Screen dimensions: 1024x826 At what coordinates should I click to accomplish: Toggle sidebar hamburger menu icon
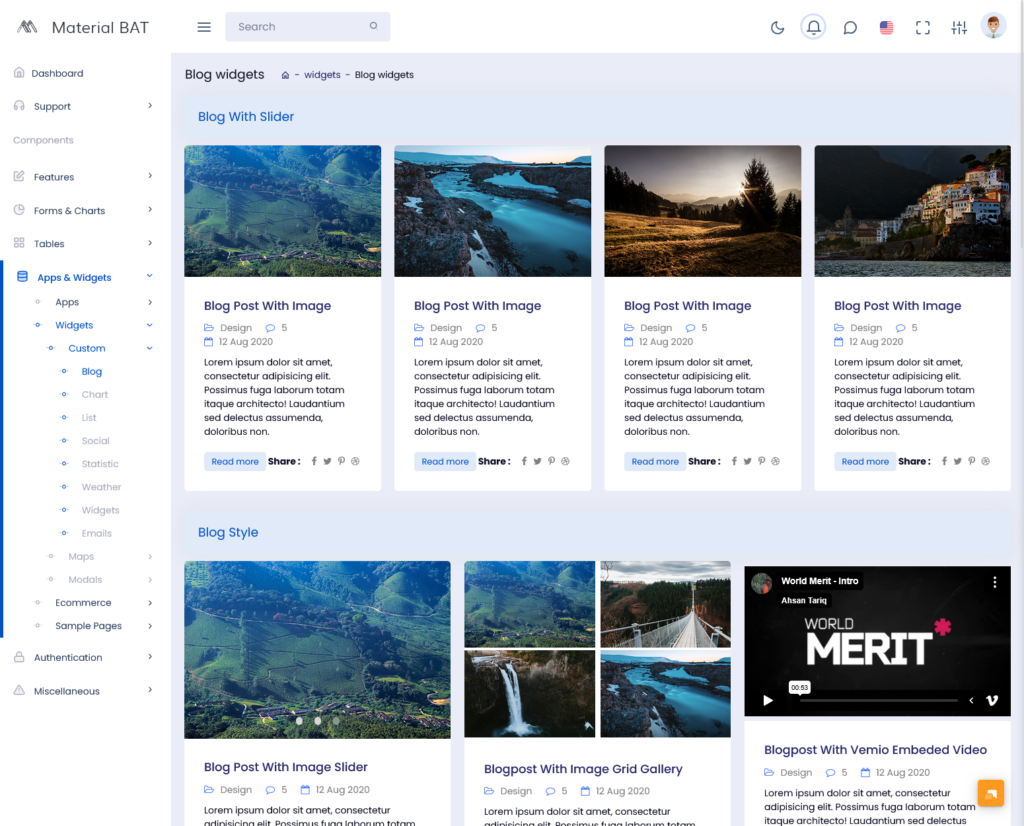[x=204, y=27]
